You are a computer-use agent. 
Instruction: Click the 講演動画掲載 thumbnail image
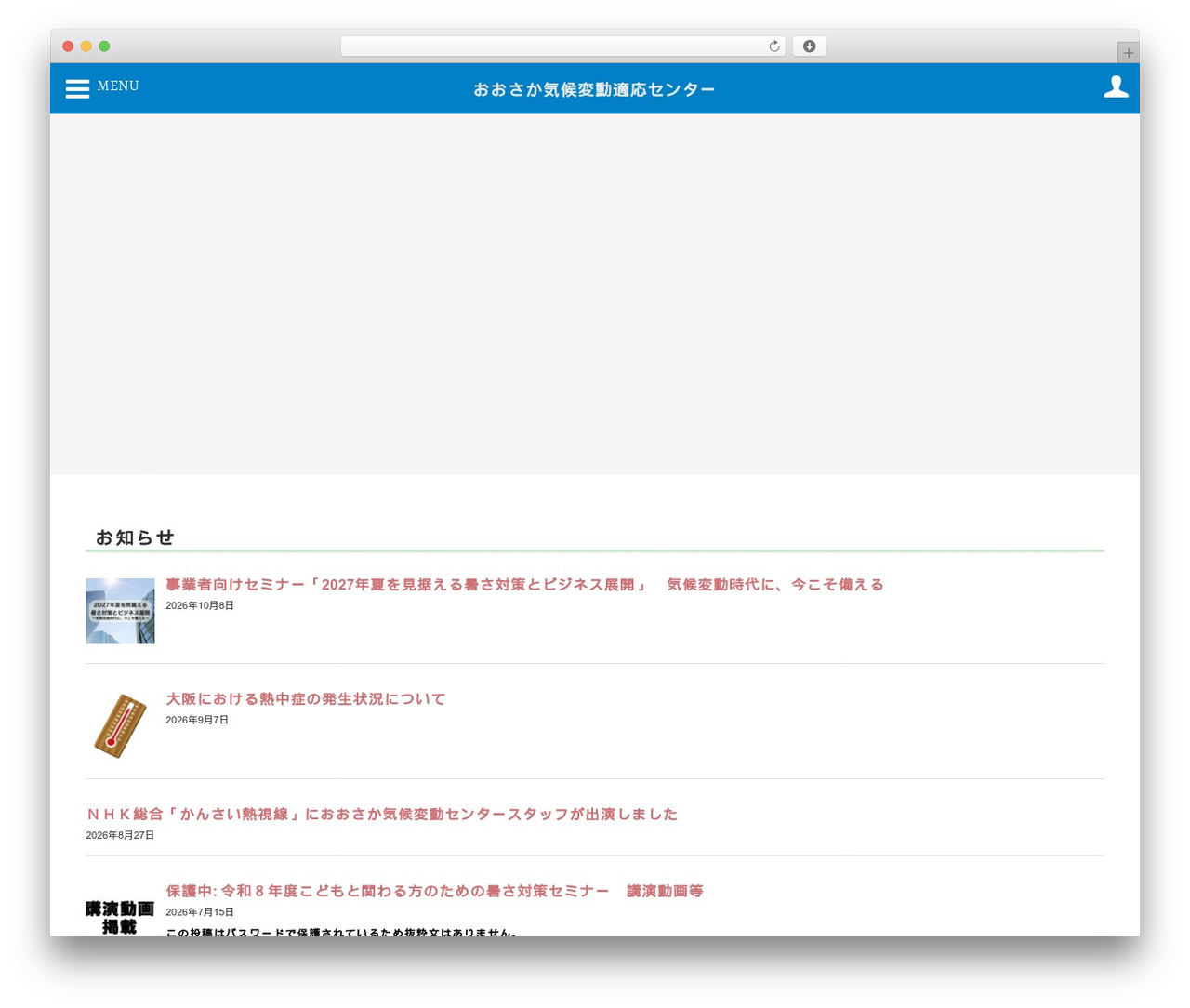pos(120,917)
